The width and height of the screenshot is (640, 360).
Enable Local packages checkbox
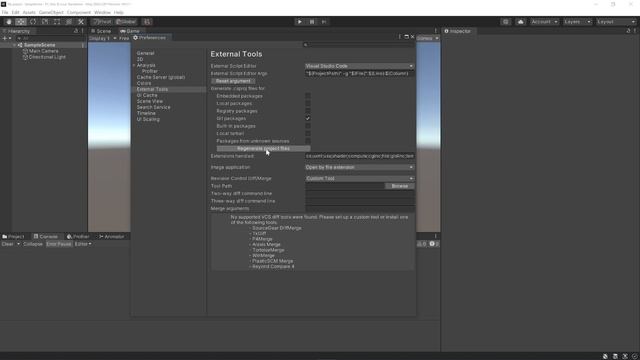tap(308, 104)
